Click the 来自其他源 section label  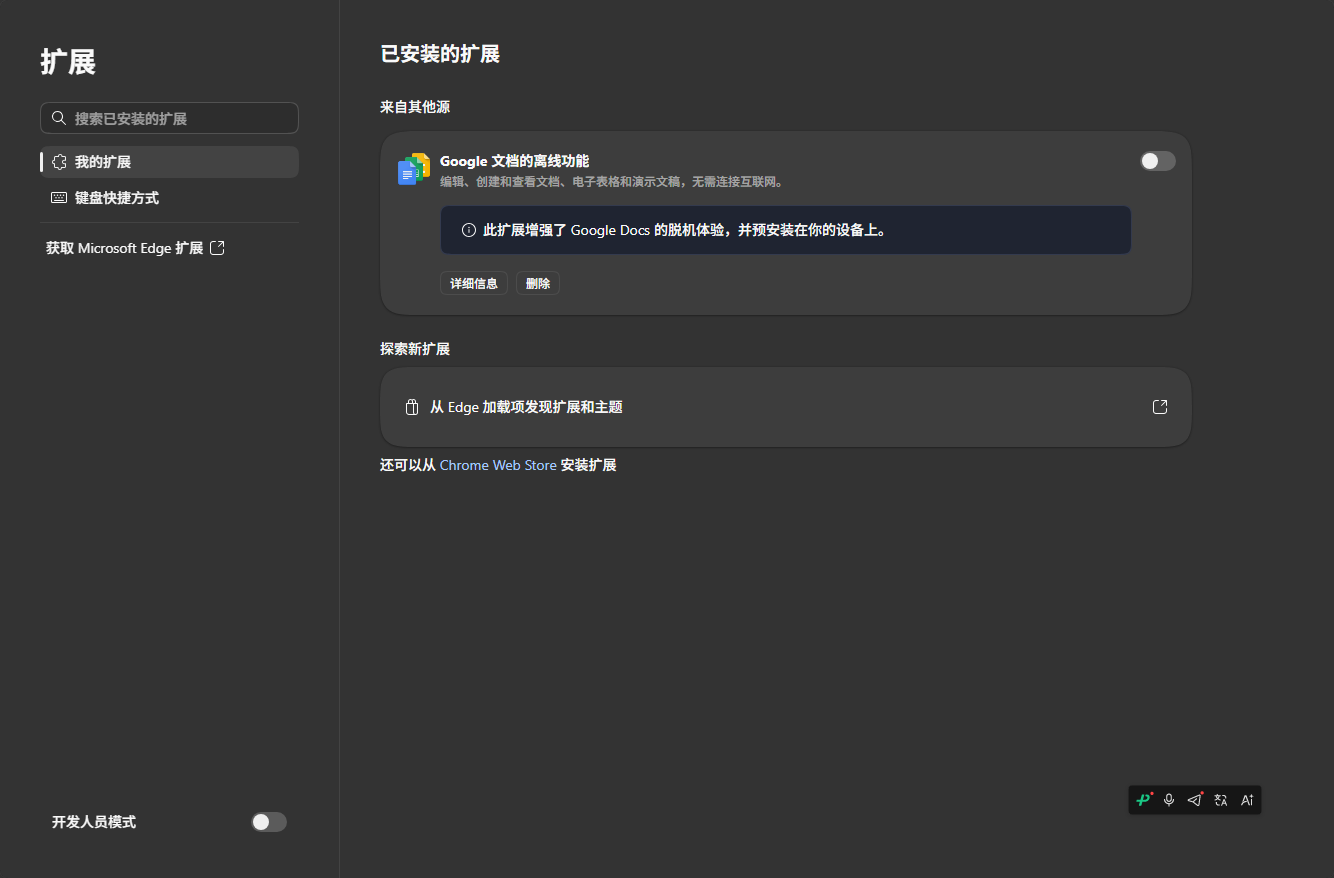tap(415, 107)
